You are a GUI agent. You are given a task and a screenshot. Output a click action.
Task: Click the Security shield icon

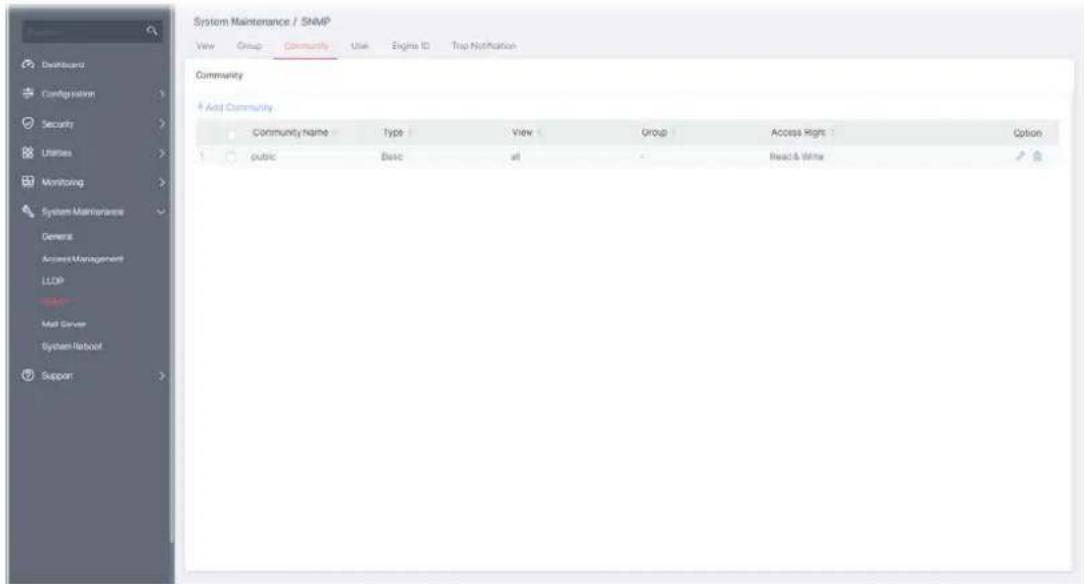pos(28,124)
